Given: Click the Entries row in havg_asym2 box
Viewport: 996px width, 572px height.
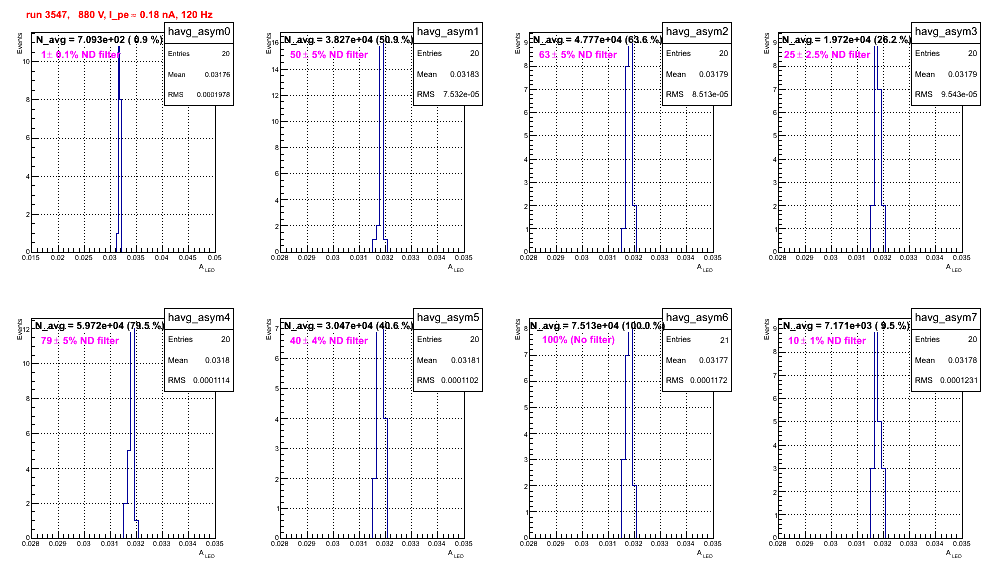Looking at the screenshot, I should (697, 54).
